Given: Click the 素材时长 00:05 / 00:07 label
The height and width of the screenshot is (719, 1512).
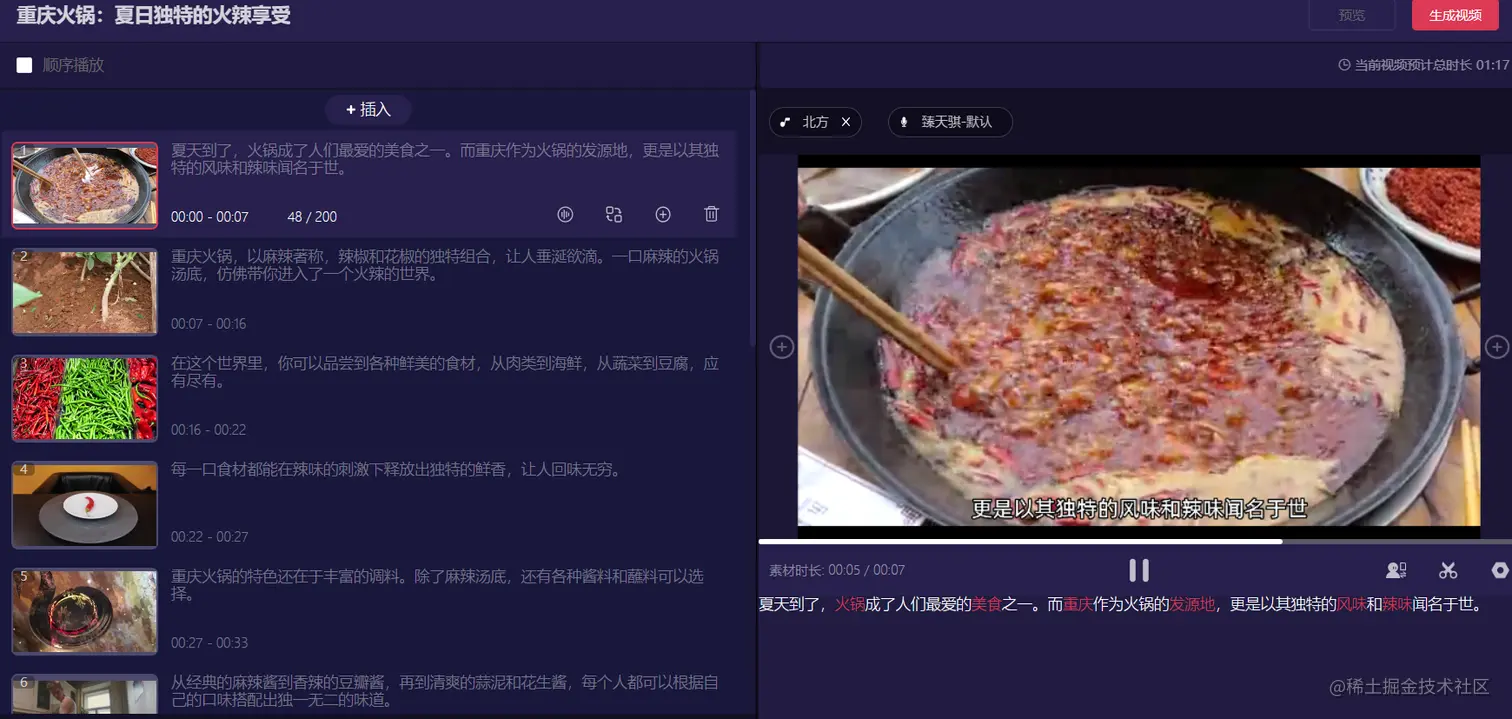Looking at the screenshot, I should tap(837, 570).
